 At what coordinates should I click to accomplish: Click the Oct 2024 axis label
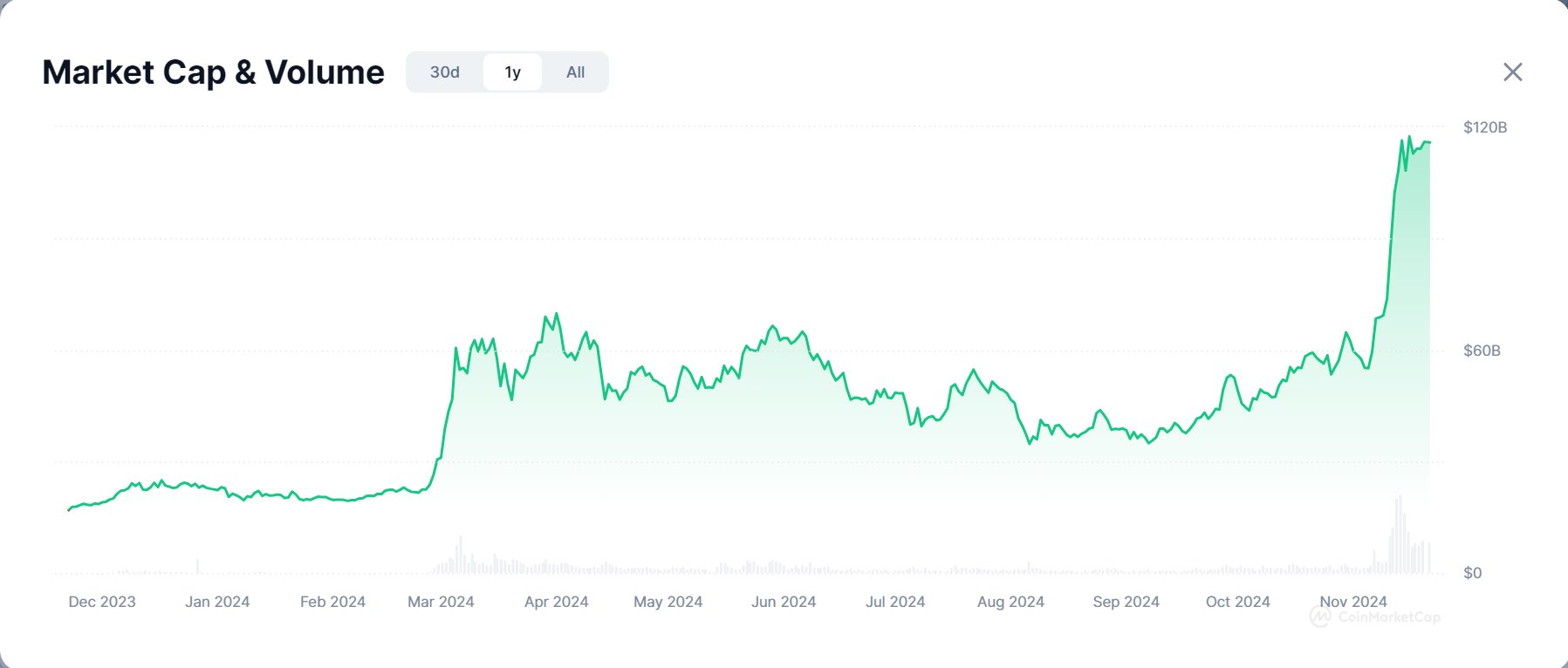tap(1237, 602)
